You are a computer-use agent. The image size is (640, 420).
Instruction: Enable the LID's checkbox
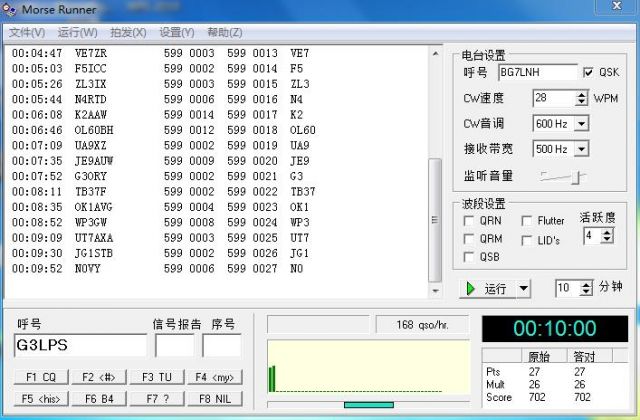pos(527,240)
